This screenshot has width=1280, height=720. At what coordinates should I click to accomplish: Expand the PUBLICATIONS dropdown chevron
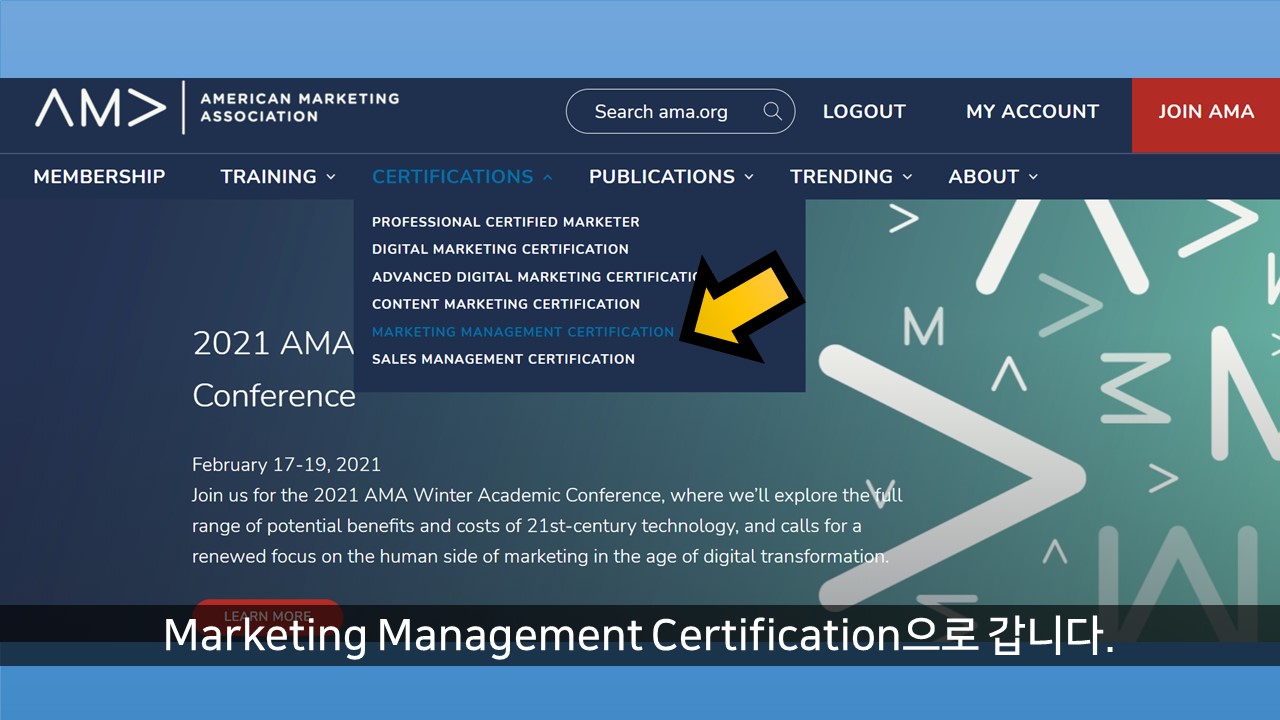click(749, 177)
